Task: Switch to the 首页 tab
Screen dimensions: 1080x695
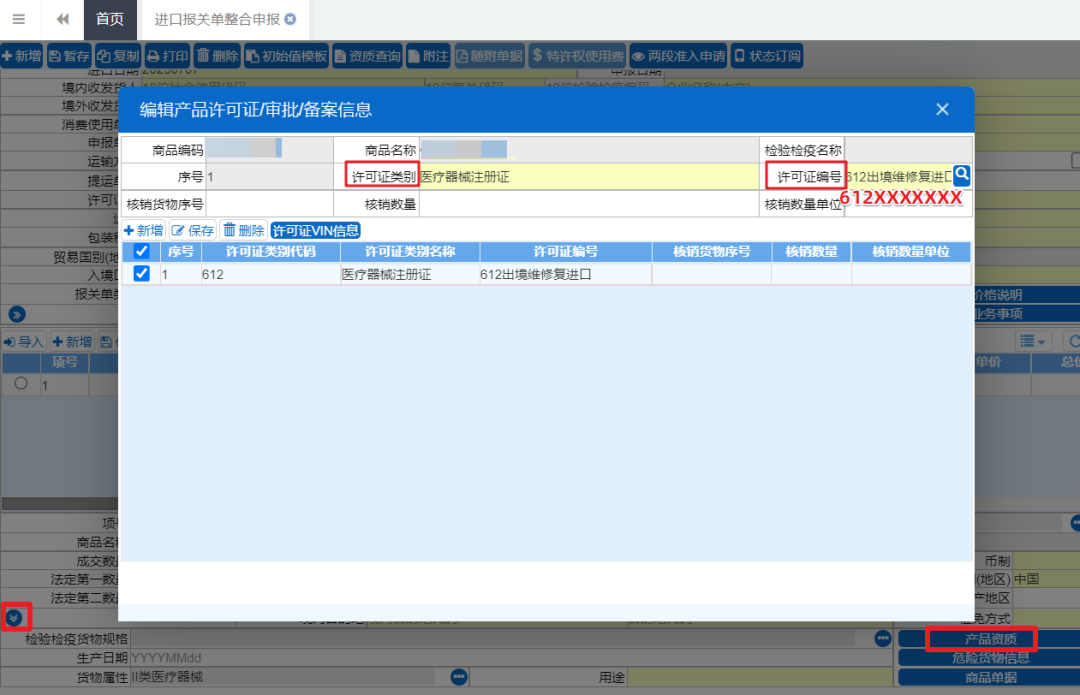Action: tap(110, 19)
